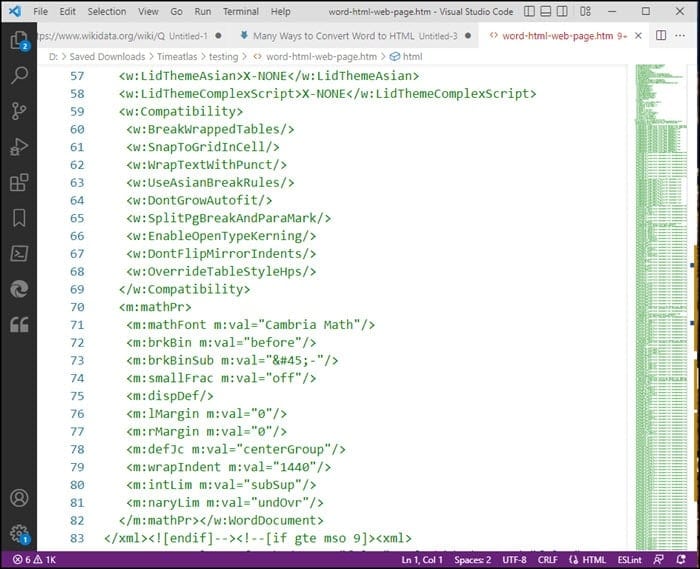Viewport: 700px width, 569px height.
Task: Click </w:WordDocument> on line 82
Action: tap(262, 520)
